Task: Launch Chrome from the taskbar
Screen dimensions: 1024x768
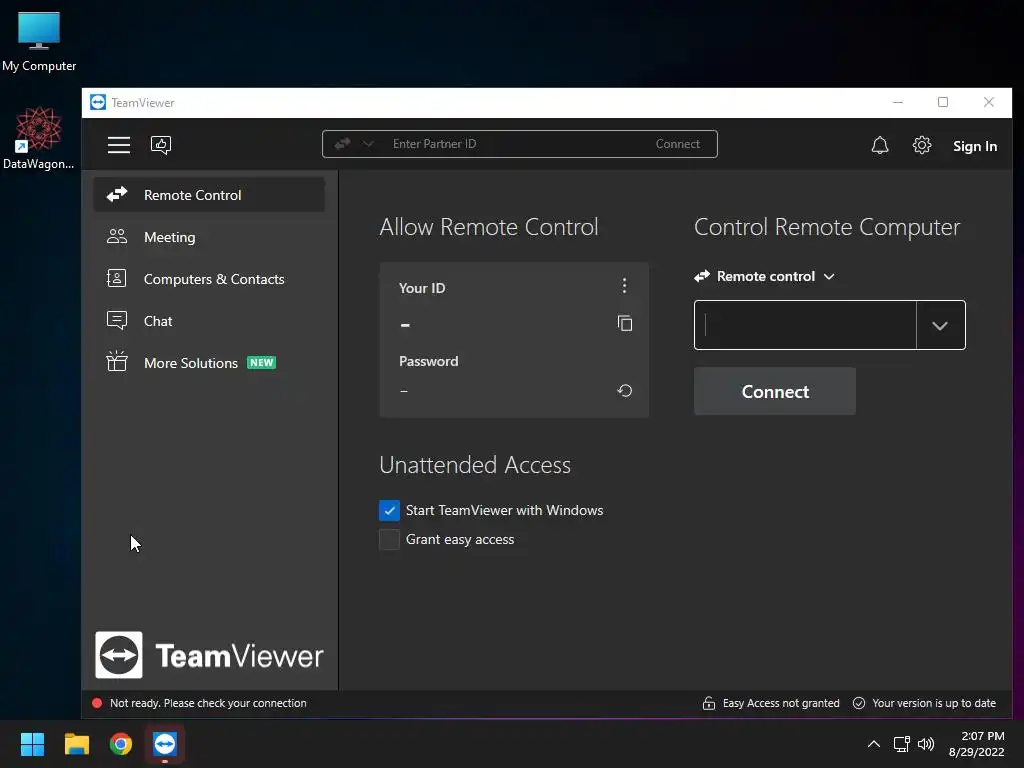Action: click(x=121, y=744)
